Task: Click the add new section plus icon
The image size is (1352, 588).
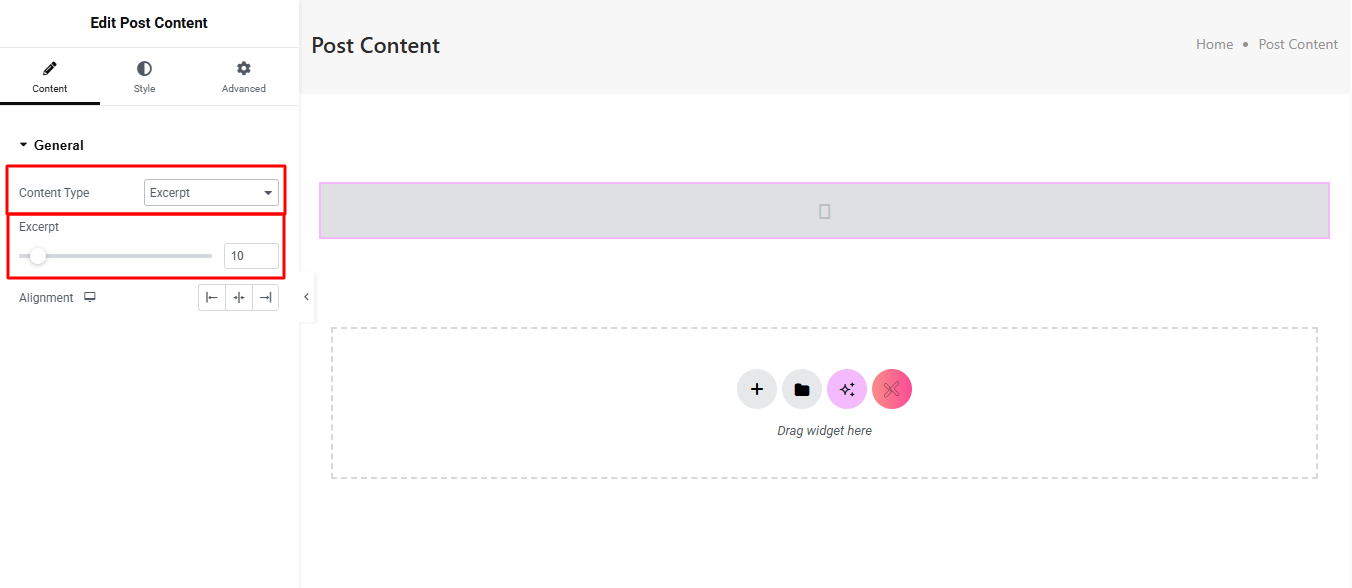Action: [757, 389]
